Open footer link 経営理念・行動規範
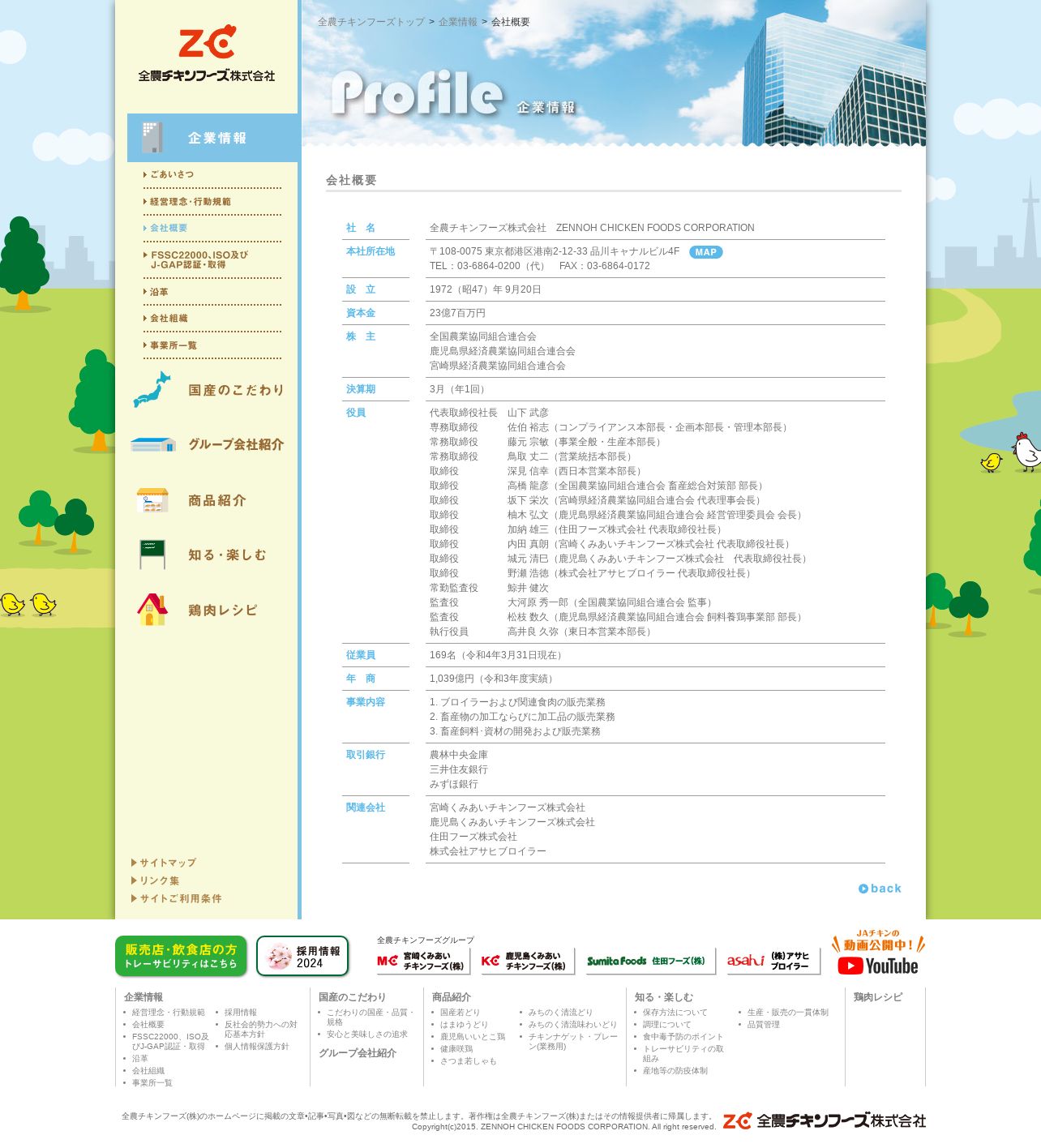This screenshot has width=1041, height=1148. tap(169, 1013)
